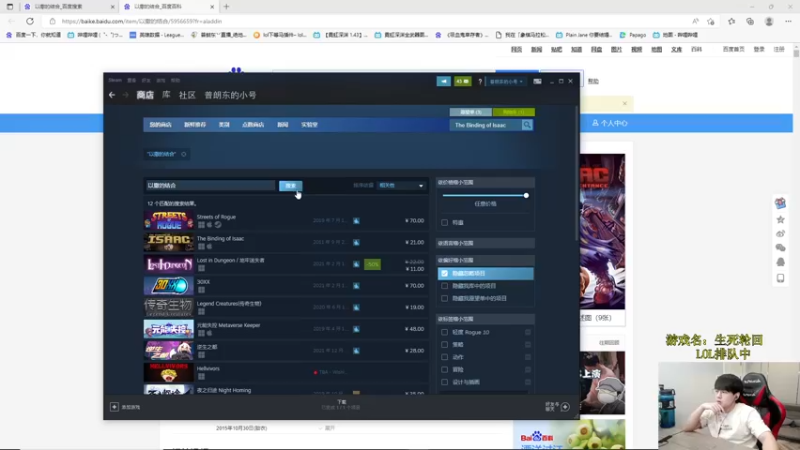Tick the 设计与插画 tag checkbox

coord(444,382)
